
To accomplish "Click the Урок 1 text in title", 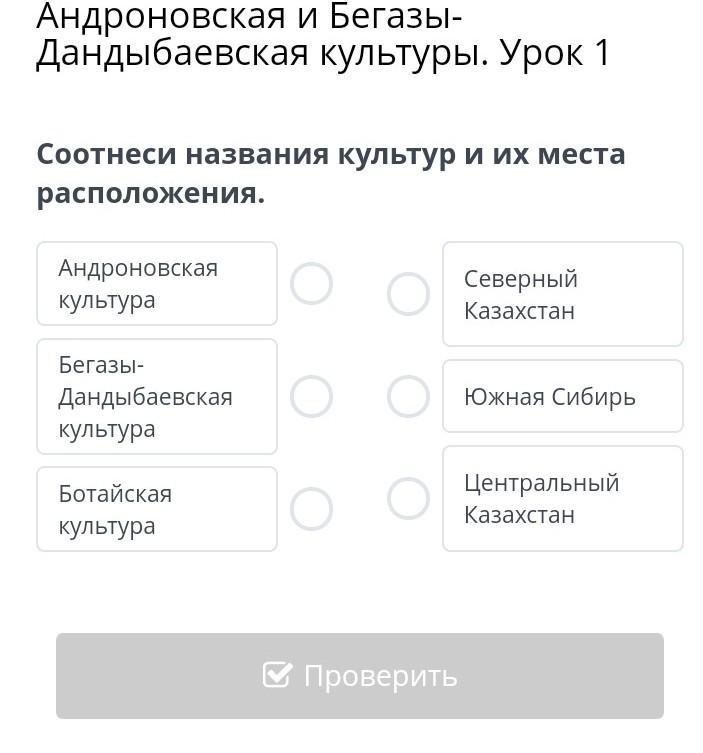I will click(554, 54).
